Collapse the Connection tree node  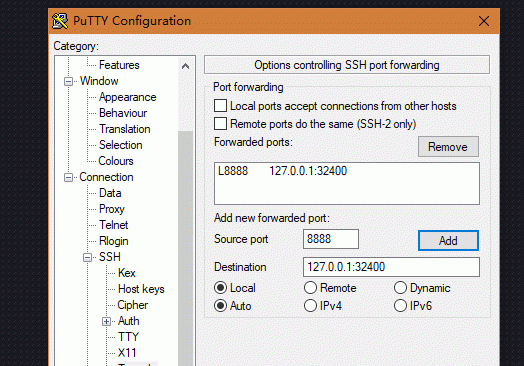(x=68, y=177)
